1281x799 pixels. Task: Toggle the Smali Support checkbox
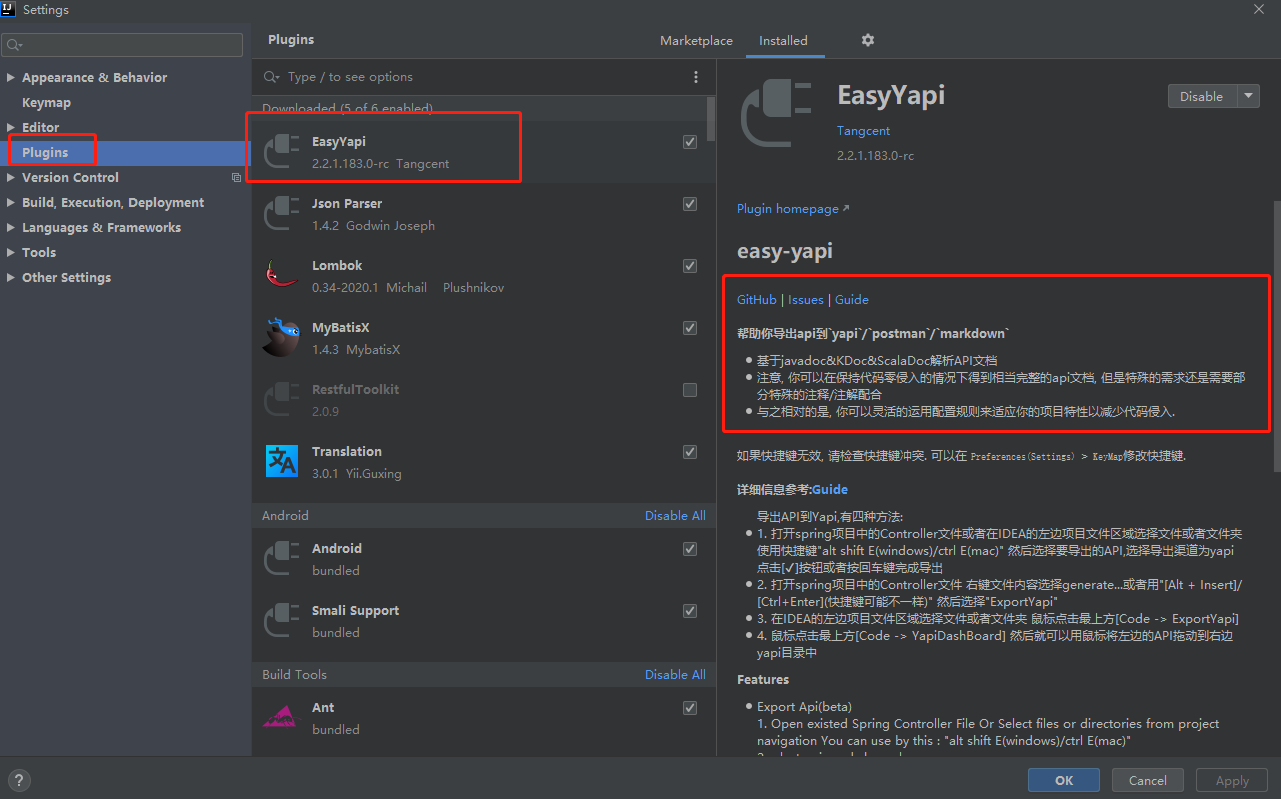pyautogui.click(x=690, y=611)
